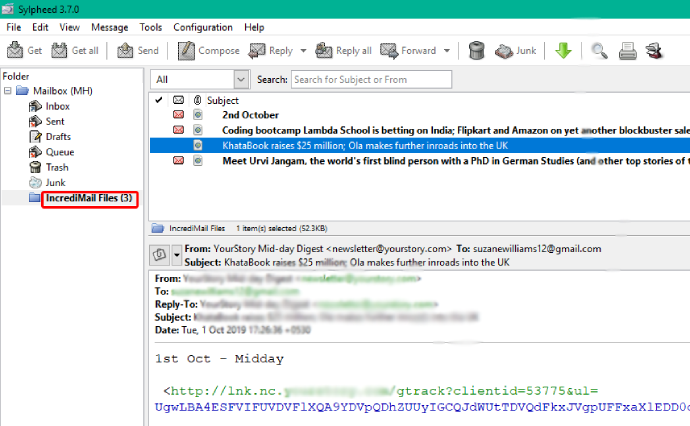Open the Forward dropdown arrow
Image resolution: width=690 pixels, height=426 pixels.
[447, 50]
